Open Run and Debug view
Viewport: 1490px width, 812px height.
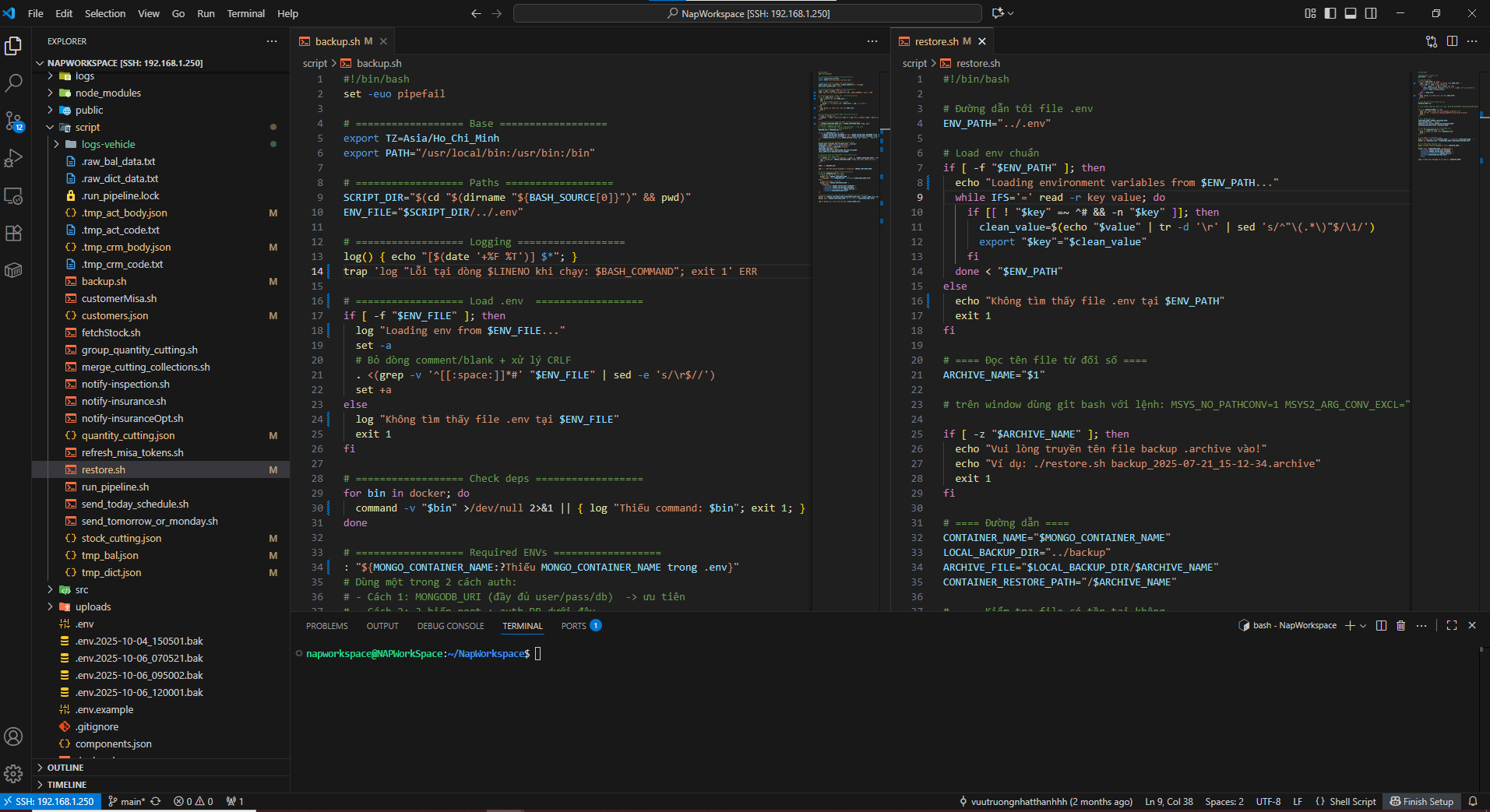pyautogui.click(x=13, y=158)
